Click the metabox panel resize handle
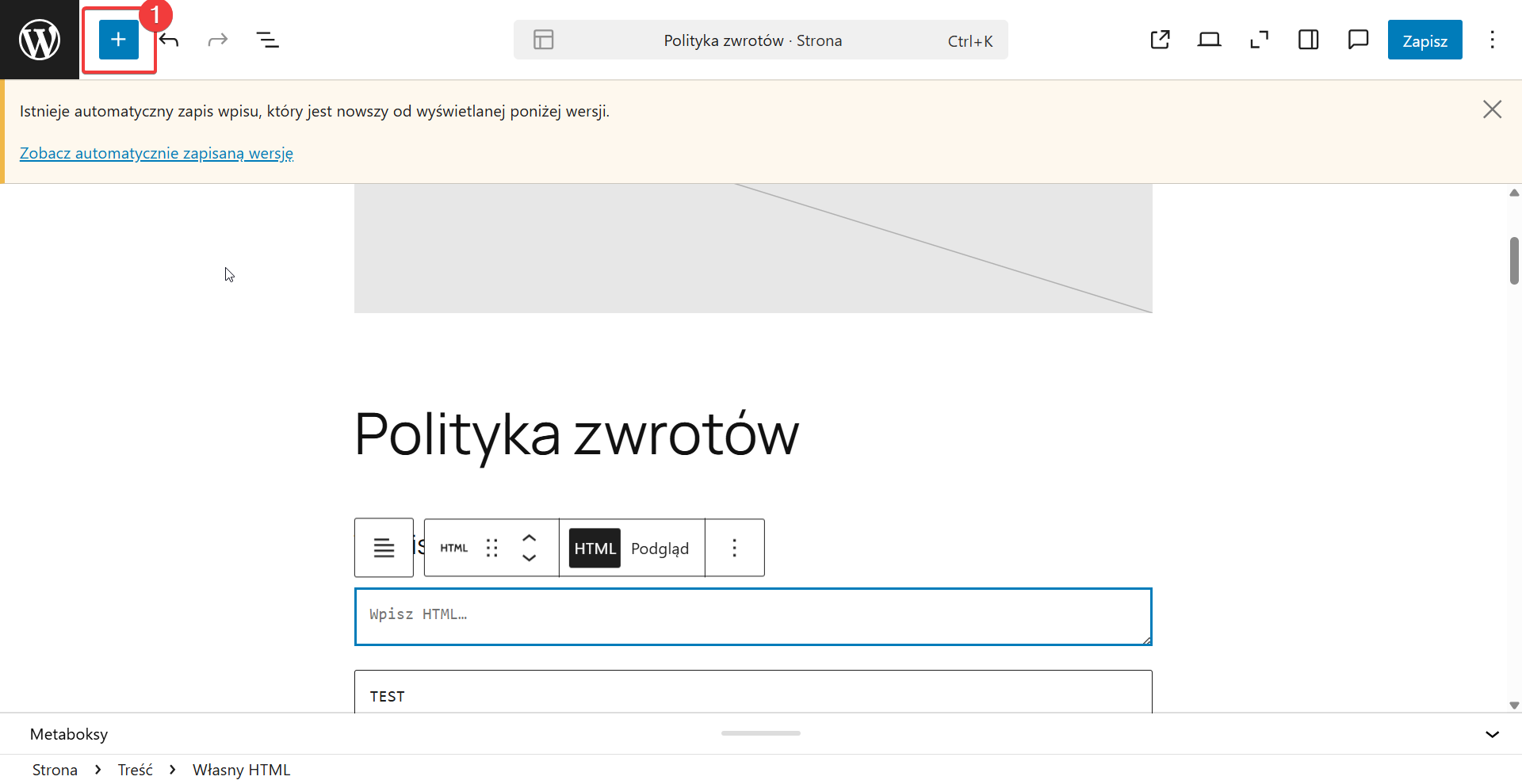The image size is (1522, 784). tap(761, 733)
